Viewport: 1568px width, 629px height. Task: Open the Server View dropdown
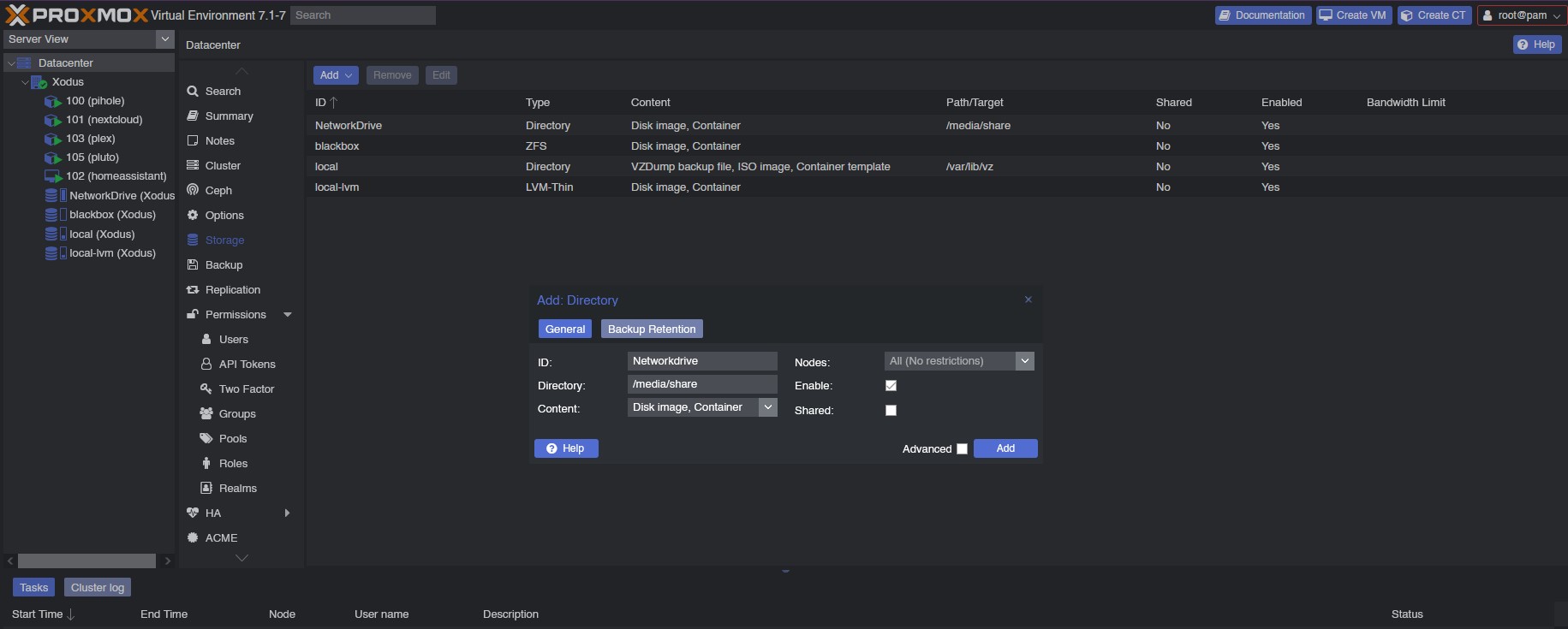pos(165,39)
